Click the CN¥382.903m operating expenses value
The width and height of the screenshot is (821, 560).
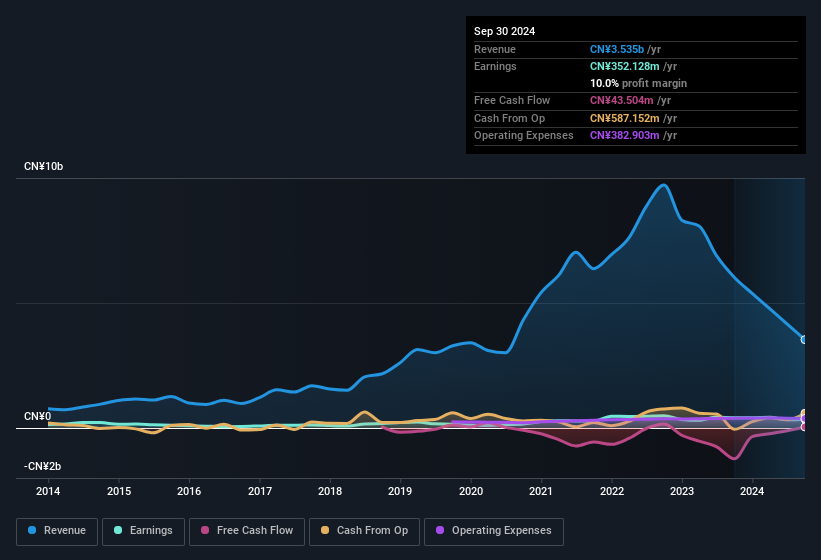[625, 136]
